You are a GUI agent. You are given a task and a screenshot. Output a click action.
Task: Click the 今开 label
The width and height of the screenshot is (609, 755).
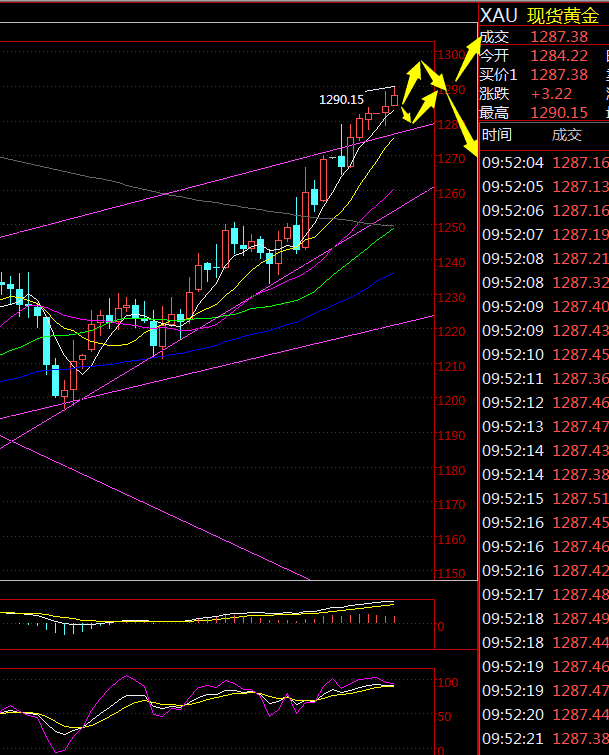494,56
